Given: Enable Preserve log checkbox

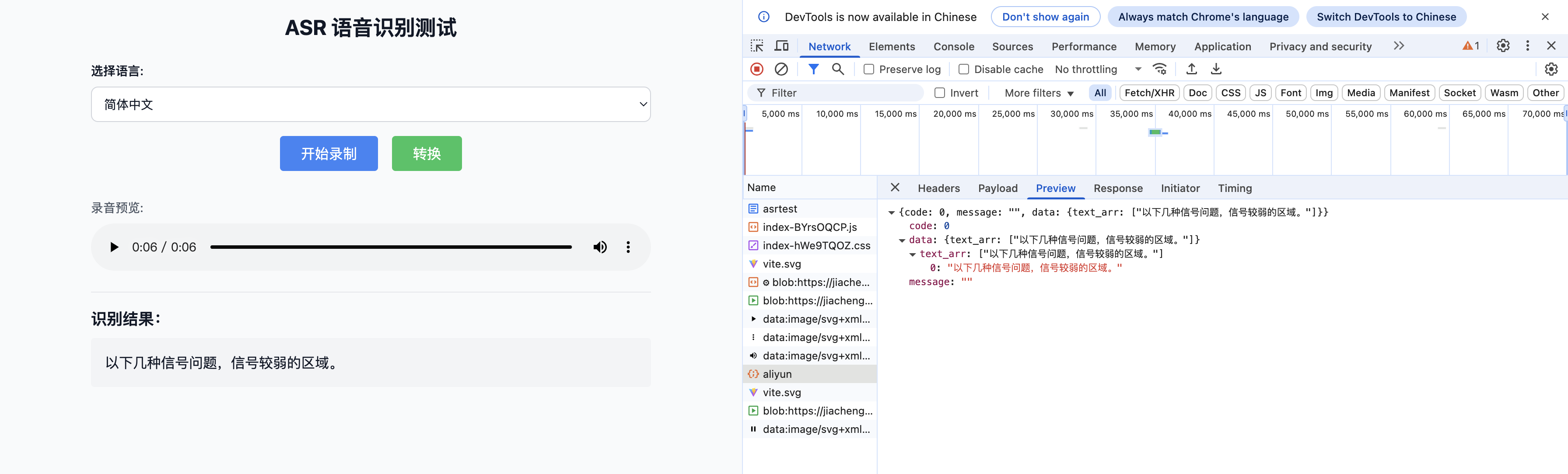Looking at the screenshot, I should (869, 70).
